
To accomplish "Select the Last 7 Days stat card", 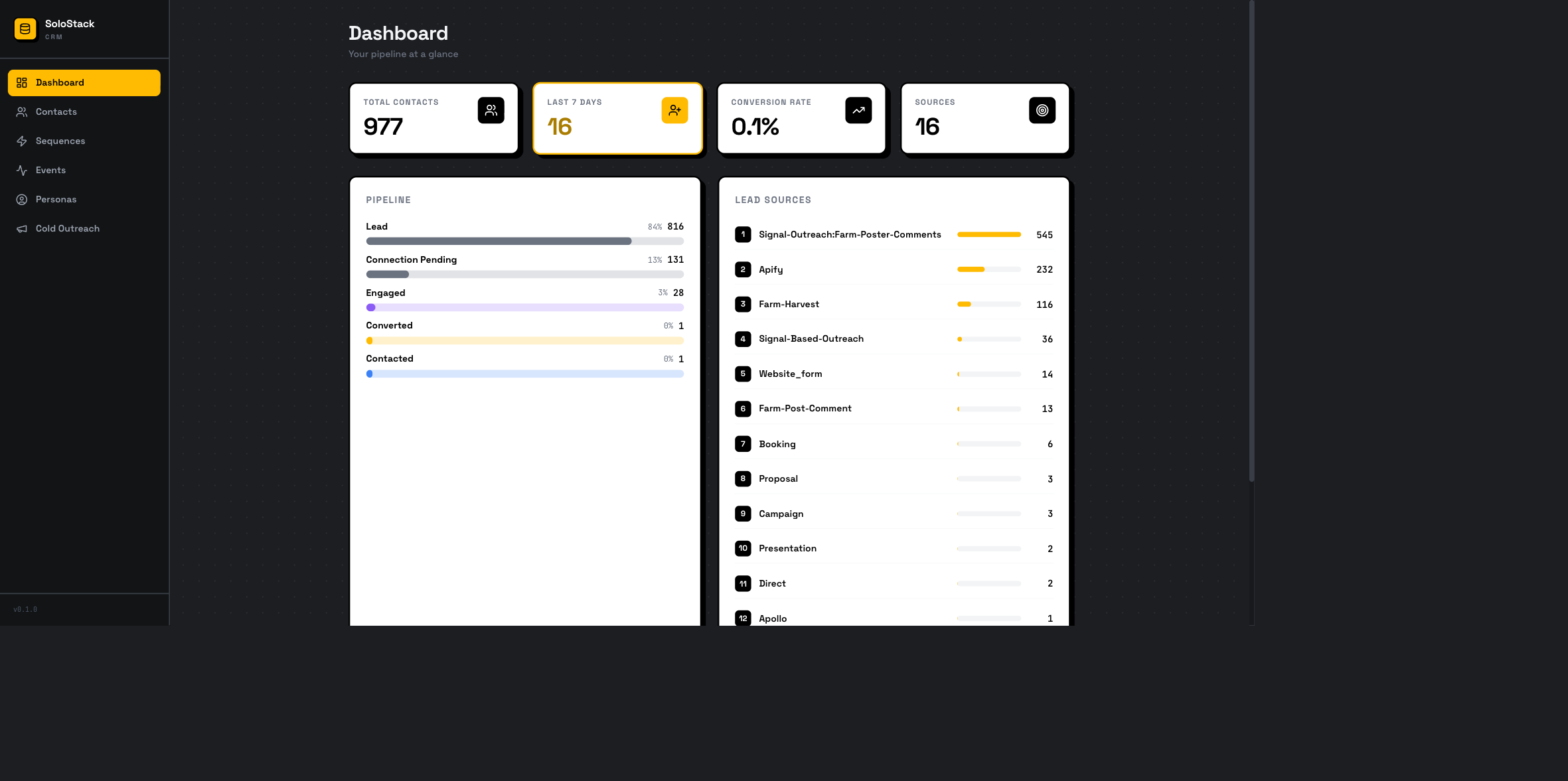I will coord(617,118).
